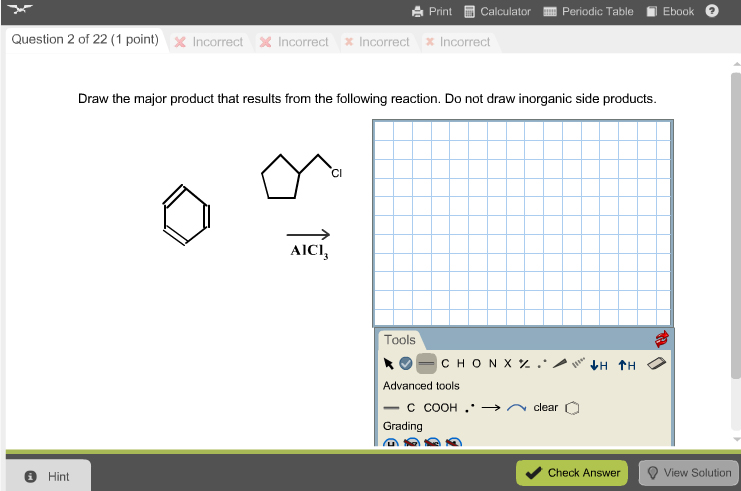Select the advanced C carbon tool
This screenshot has width=741, height=491.
click(x=411, y=408)
